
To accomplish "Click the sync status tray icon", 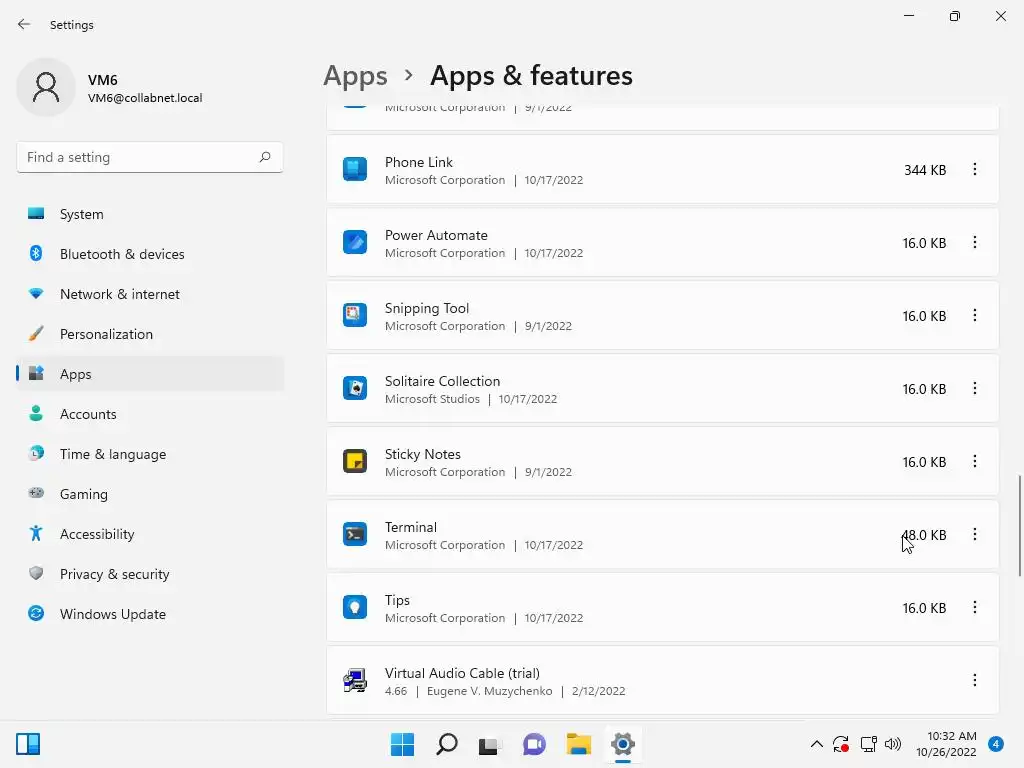I will point(840,744).
